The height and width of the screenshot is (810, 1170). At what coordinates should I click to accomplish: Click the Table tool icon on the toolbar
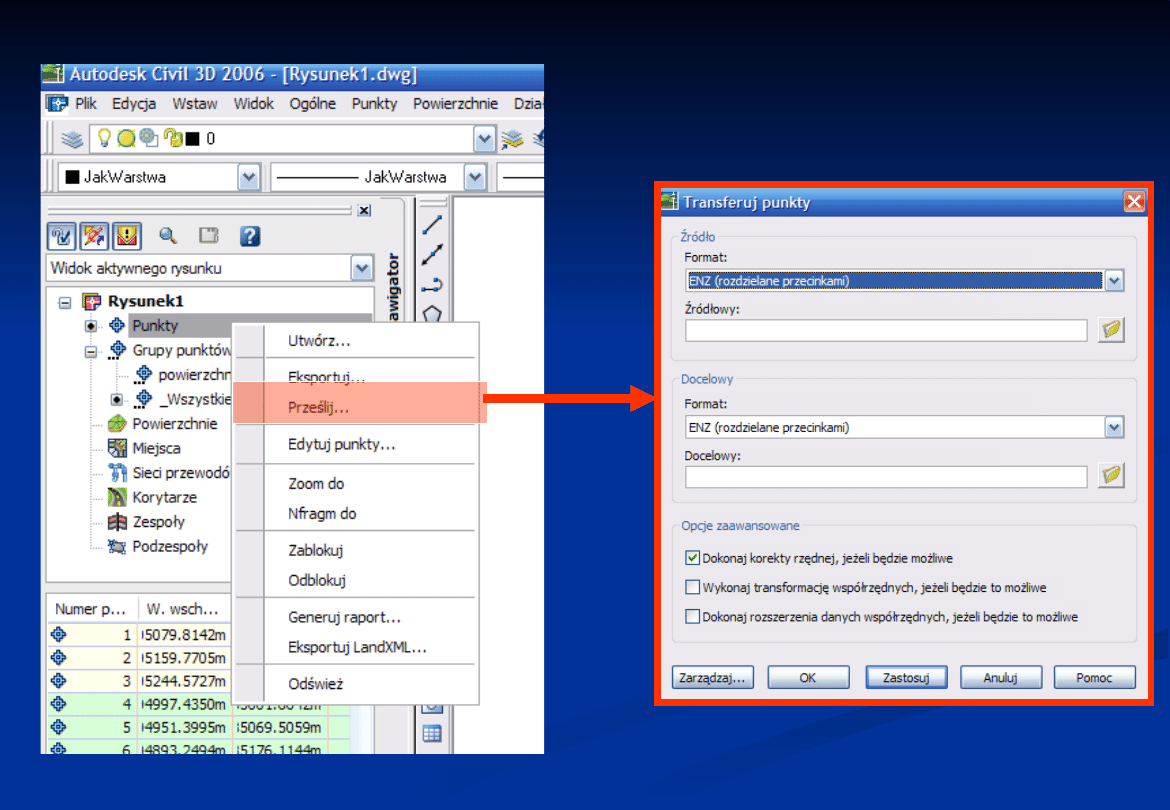coord(432,733)
